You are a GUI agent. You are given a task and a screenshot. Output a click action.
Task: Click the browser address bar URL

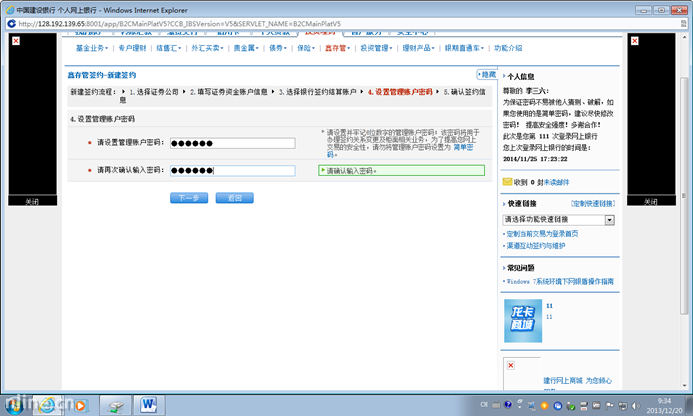point(179,23)
